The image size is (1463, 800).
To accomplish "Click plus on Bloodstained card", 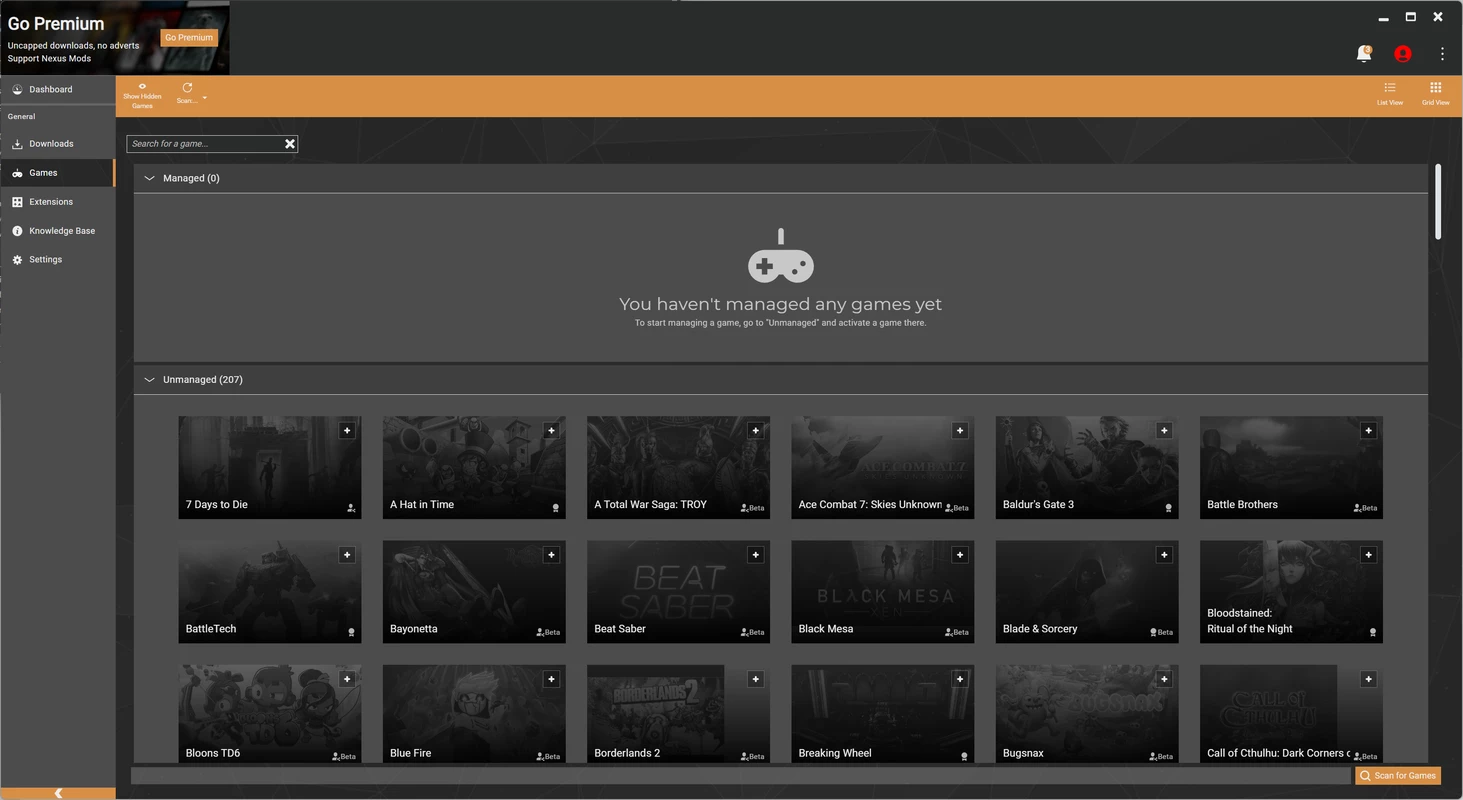I will (x=1368, y=555).
